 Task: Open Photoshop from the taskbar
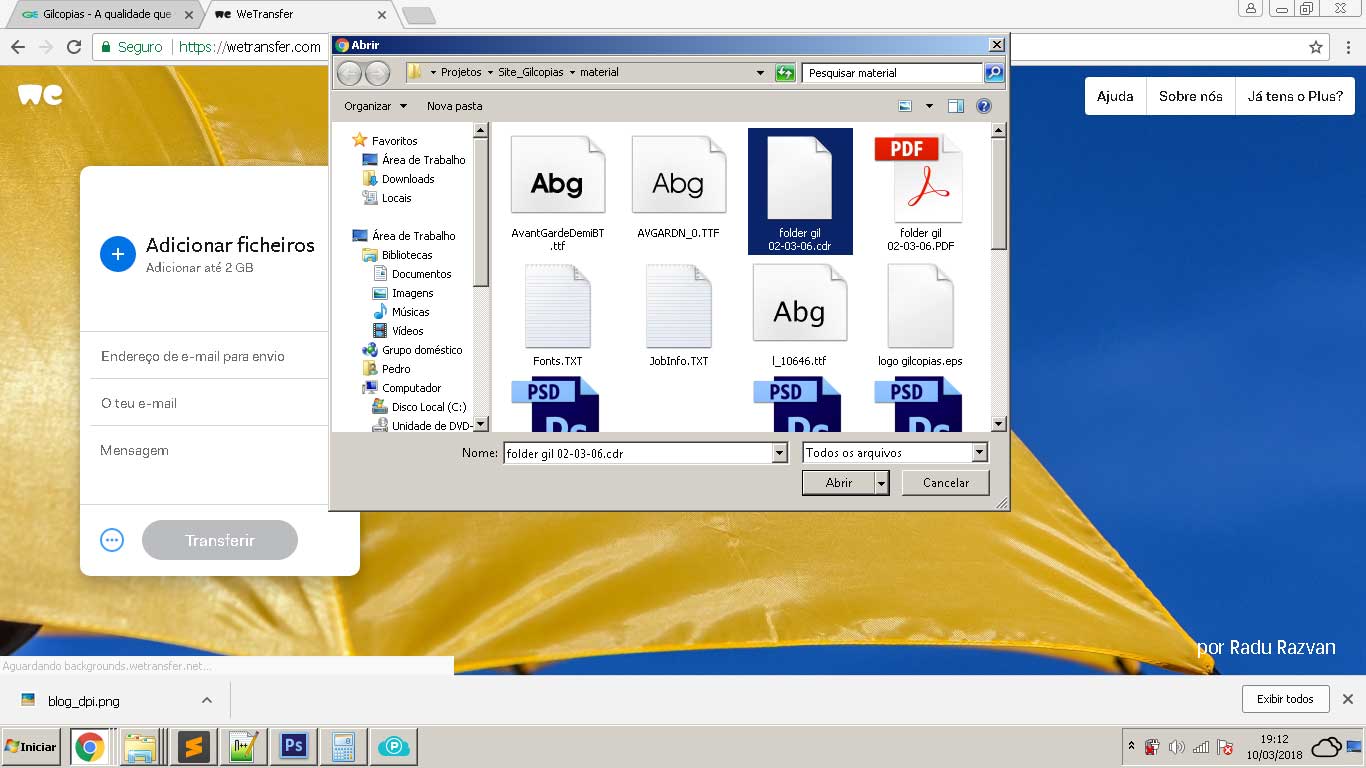[x=293, y=746]
